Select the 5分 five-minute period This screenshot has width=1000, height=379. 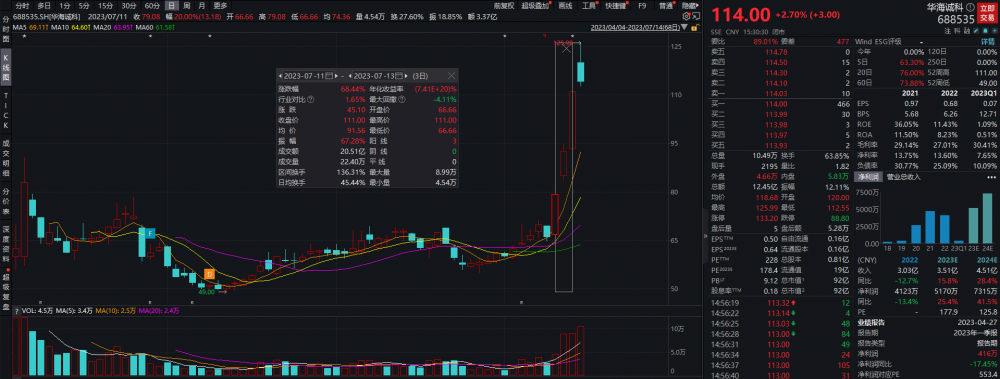click(84, 5)
